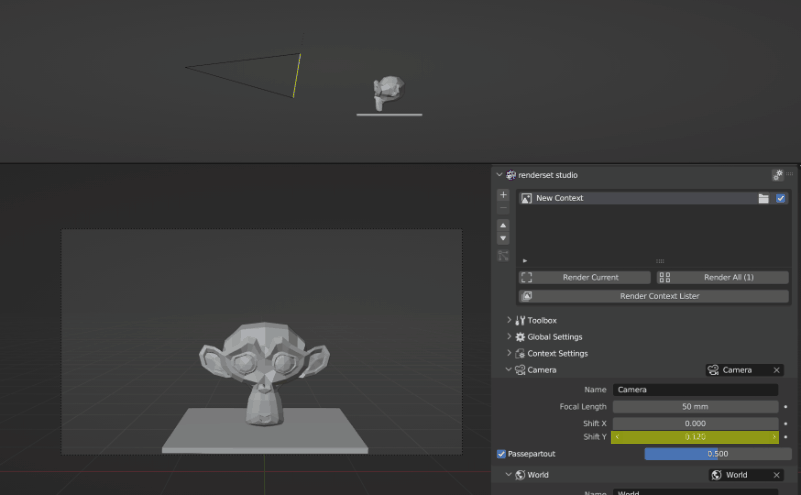801x495 pixels.
Task: Unlink Camera with the X icon
Action: coord(776,370)
